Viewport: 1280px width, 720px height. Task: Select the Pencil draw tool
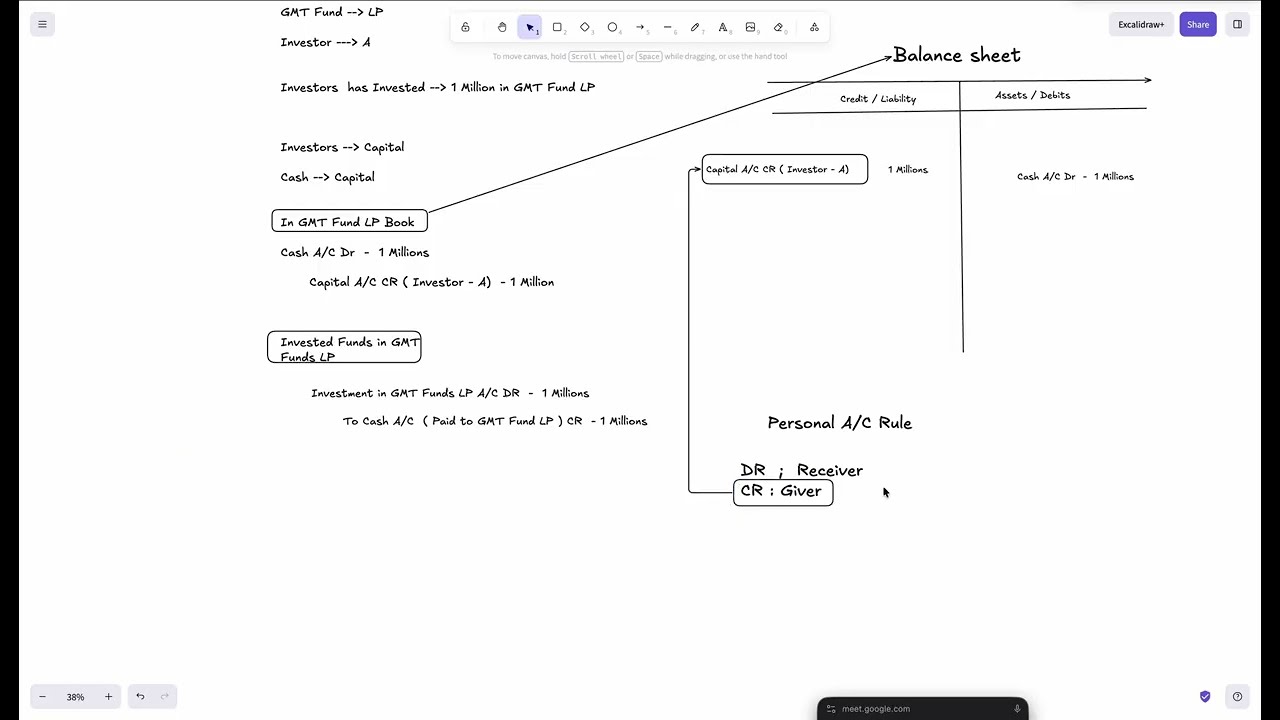(x=695, y=27)
